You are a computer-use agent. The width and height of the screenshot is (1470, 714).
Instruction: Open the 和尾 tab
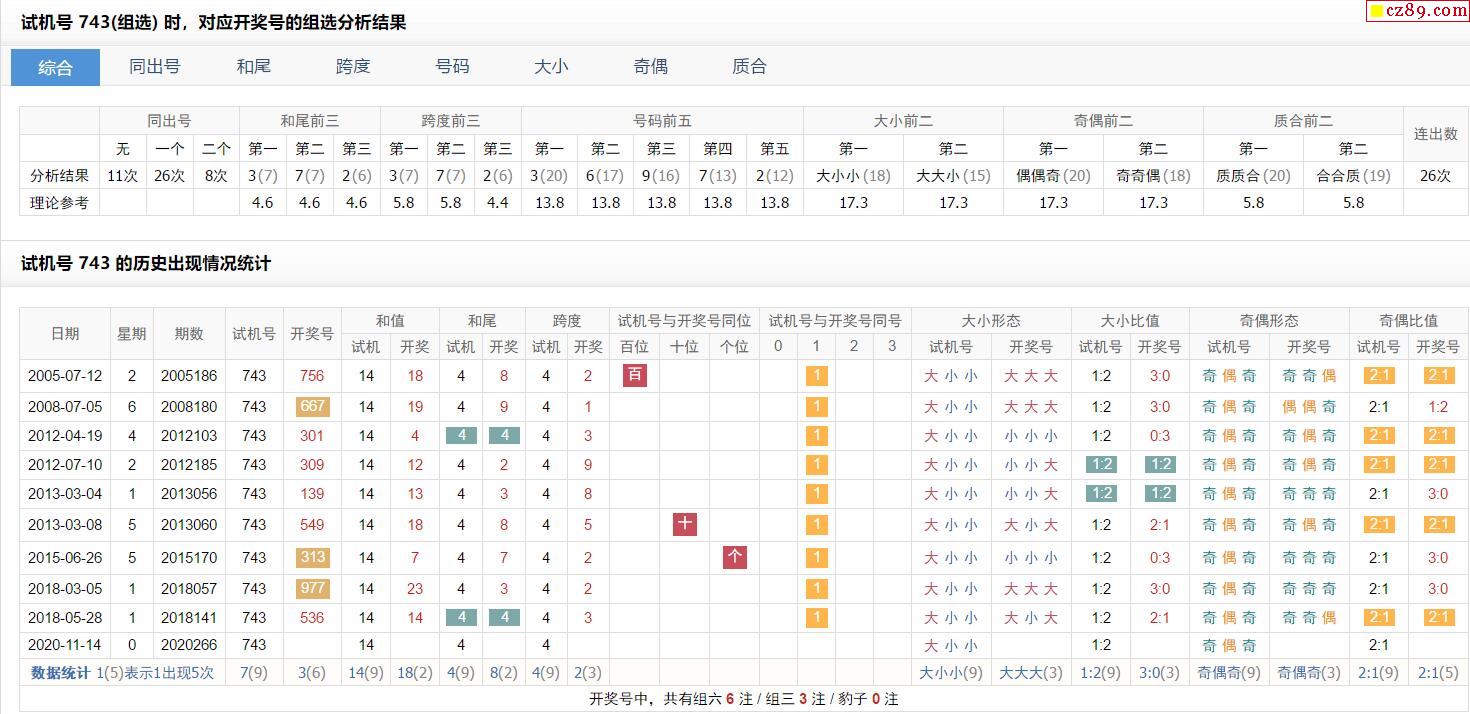click(253, 67)
